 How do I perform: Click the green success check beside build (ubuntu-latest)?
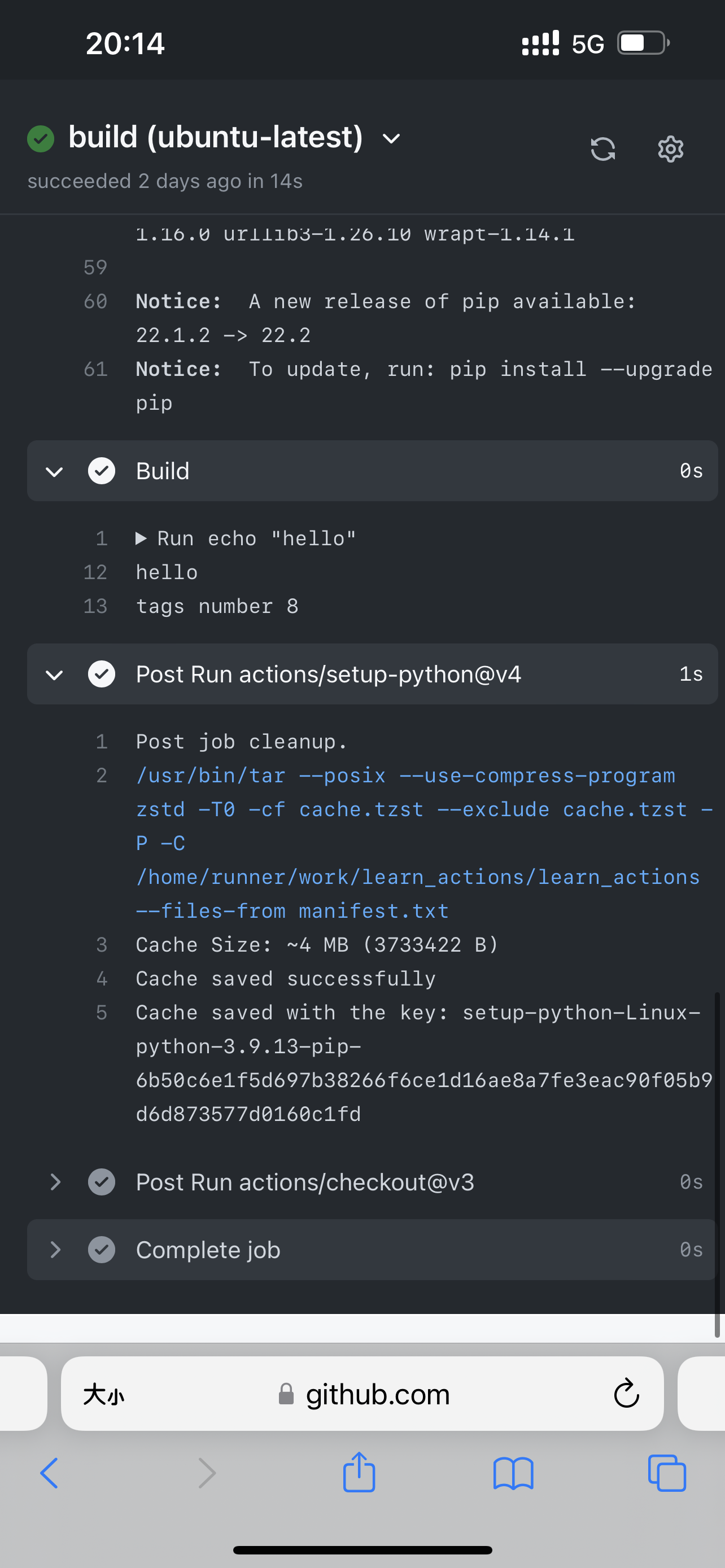point(40,137)
